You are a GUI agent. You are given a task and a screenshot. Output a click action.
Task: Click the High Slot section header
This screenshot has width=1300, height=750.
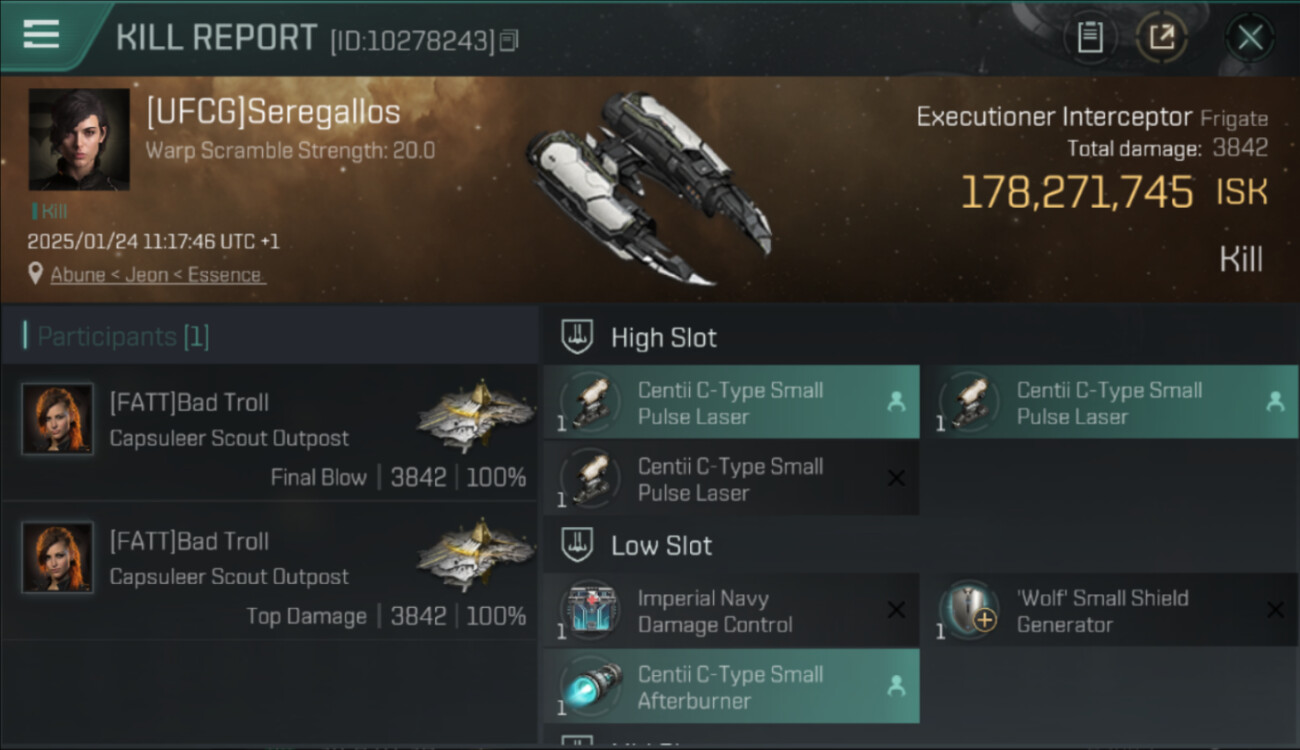pos(663,338)
